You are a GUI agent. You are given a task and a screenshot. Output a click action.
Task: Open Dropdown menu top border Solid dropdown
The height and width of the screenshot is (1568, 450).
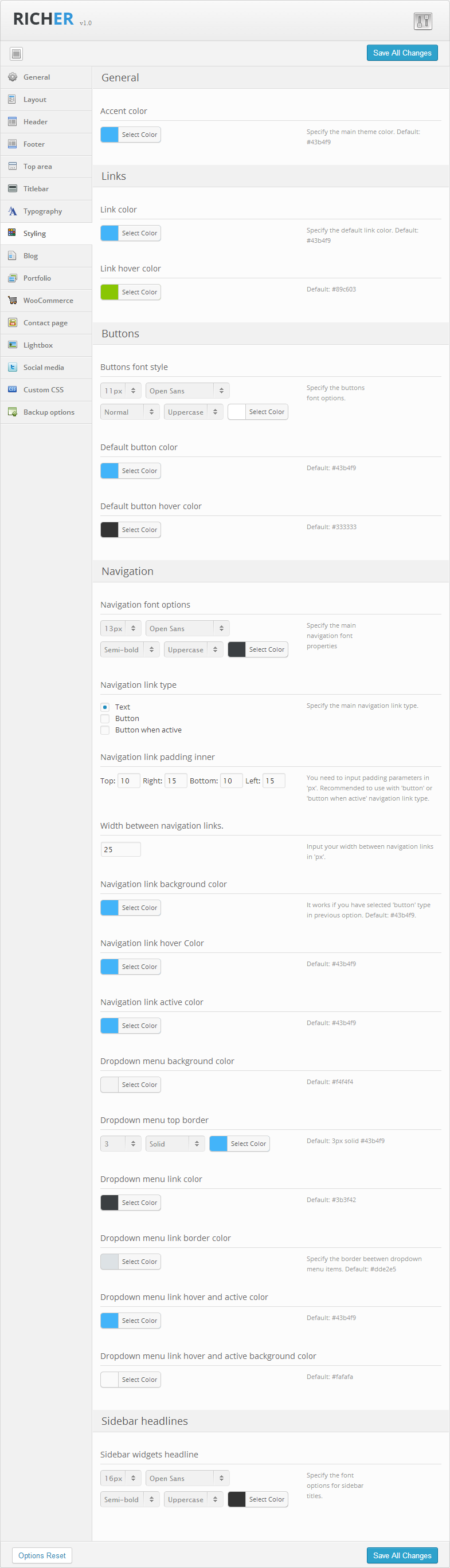point(175,1144)
